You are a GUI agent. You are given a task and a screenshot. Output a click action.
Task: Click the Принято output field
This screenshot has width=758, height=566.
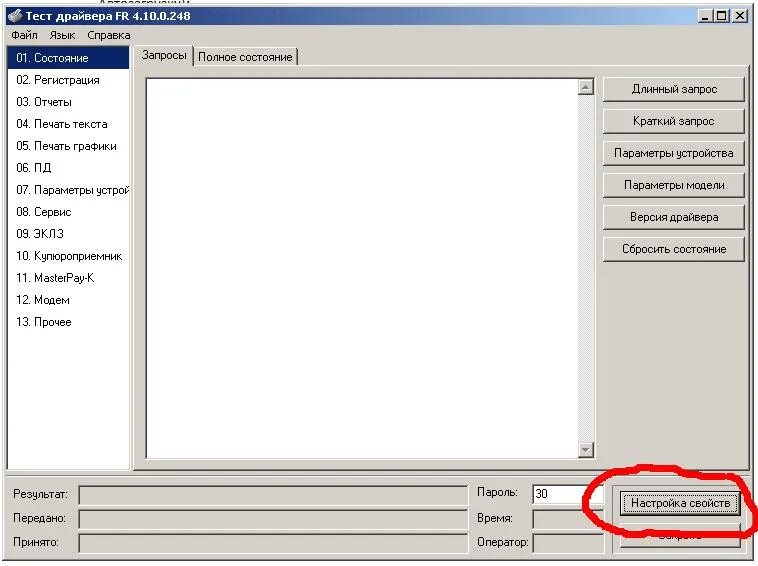tap(273, 543)
